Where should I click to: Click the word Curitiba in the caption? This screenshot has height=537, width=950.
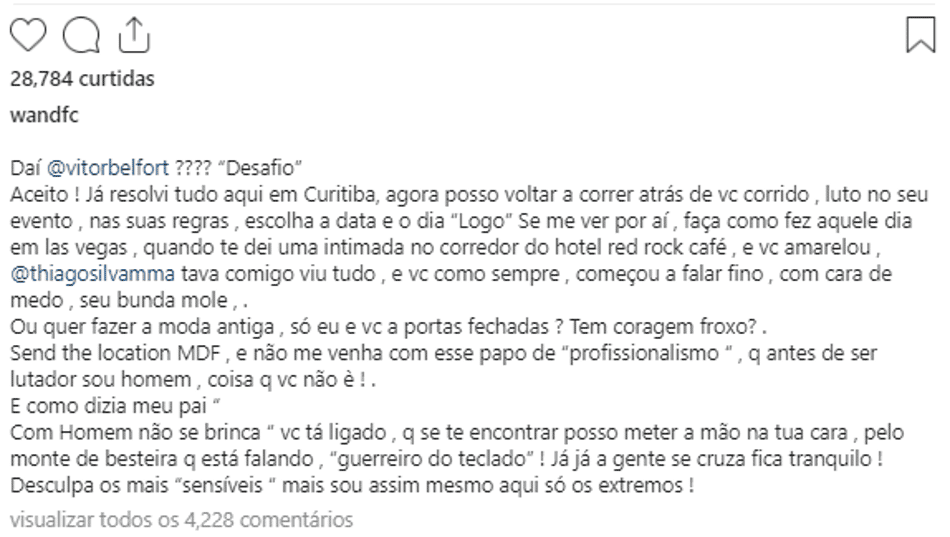pos(341,195)
